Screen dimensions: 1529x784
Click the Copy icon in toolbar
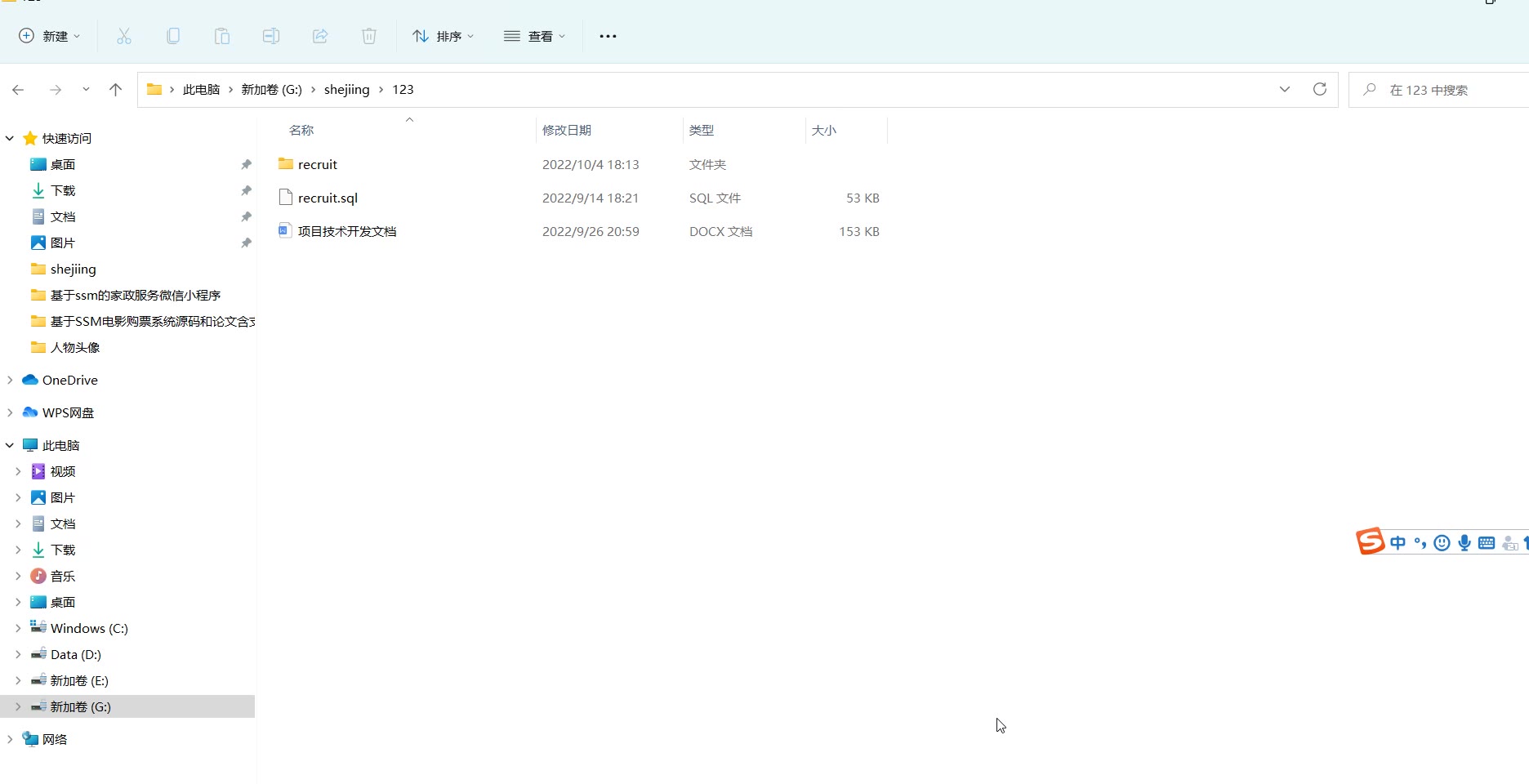pyautogui.click(x=173, y=36)
